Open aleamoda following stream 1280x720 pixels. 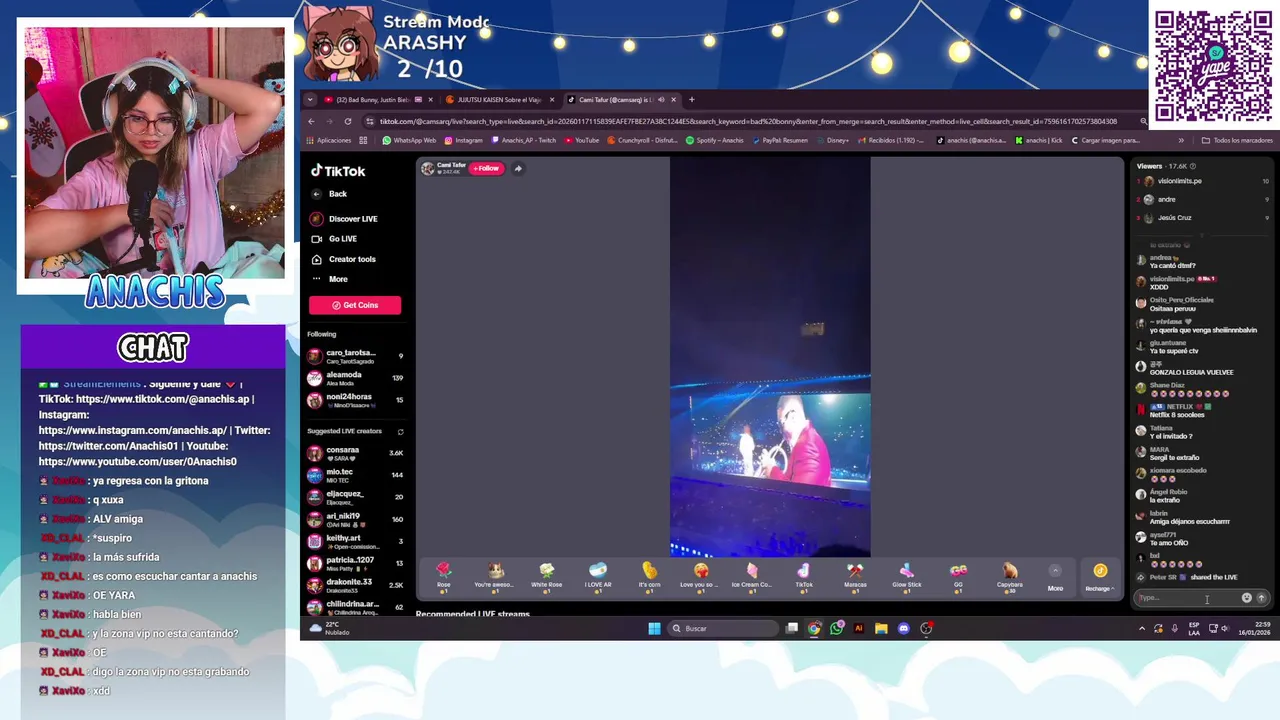[x=355, y=378]
